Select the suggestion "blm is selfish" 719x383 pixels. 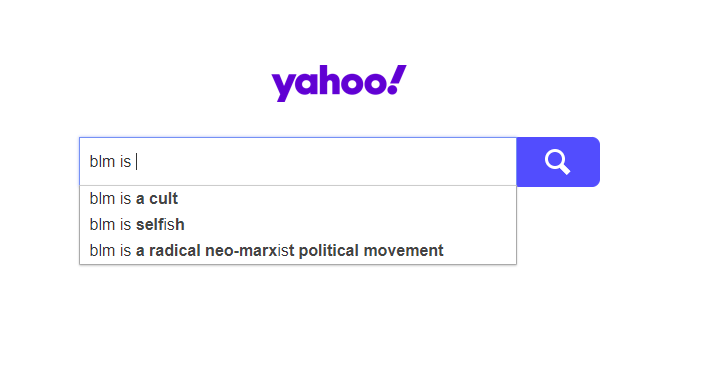click(x=298, y=225)
